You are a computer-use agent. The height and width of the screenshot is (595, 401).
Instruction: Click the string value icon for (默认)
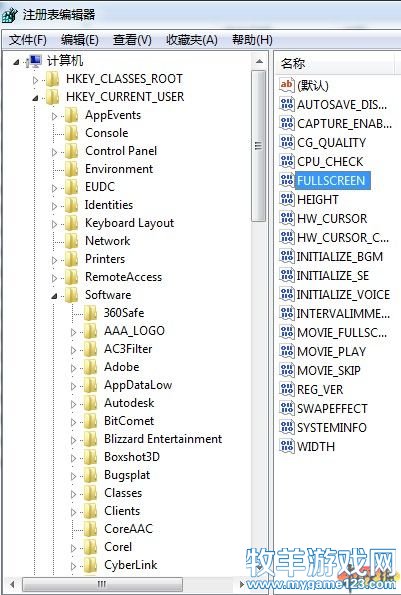tap(287, 85)
